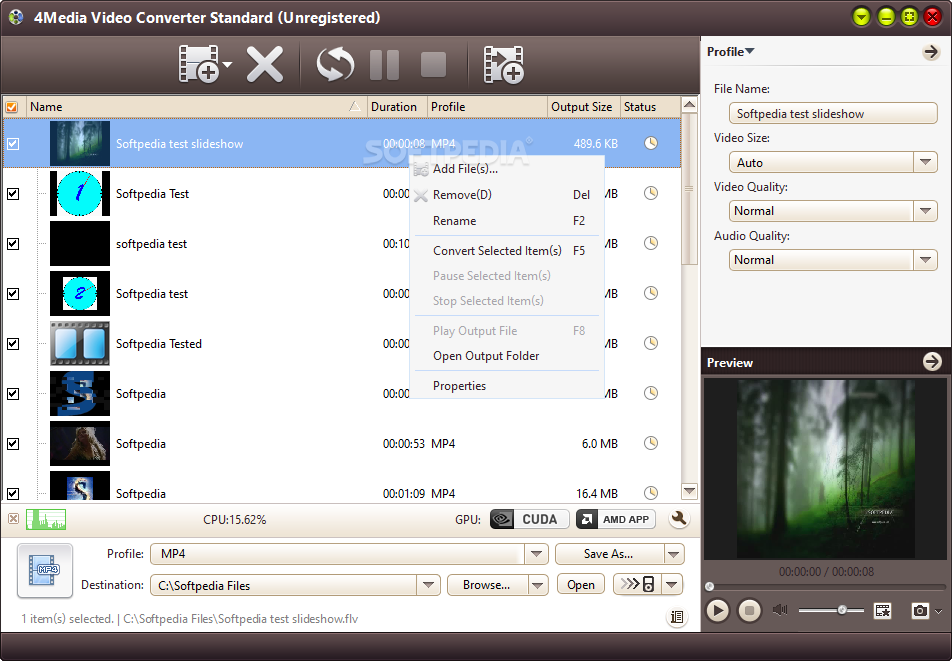Expand the Destination path dropdown
The image size is (952, 661).
tap(428, 585)
